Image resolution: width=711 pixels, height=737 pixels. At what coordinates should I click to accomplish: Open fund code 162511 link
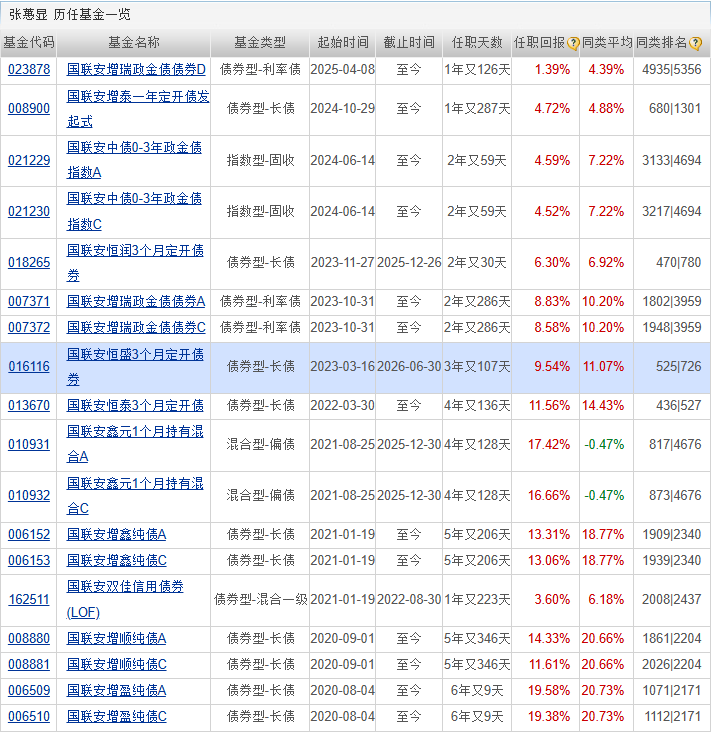tap(29, 600)
